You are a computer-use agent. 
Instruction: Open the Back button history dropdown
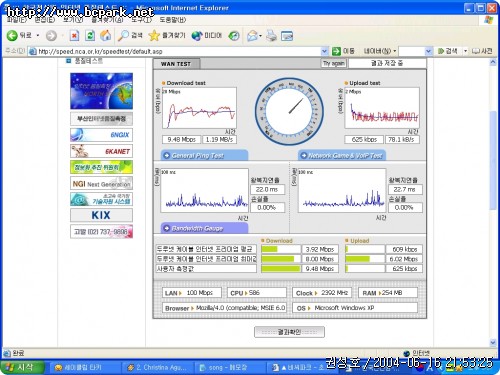click(38, 36)
